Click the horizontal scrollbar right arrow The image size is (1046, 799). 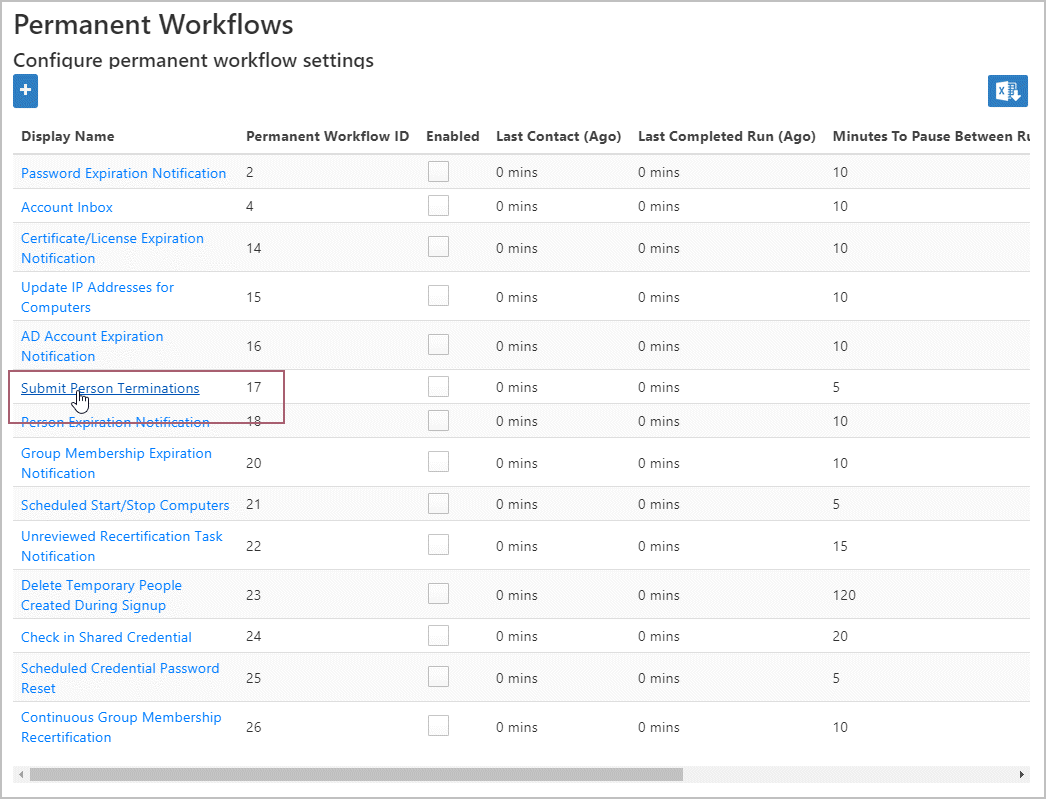[x=1021, y=774]
